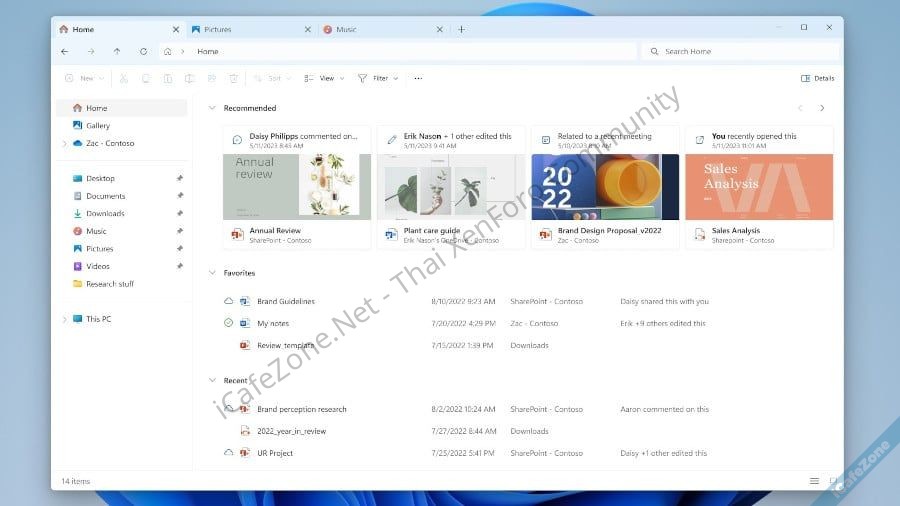Unpin the Desktop folder pin icon
Screen dimensions: 900x506
tap(180, 178)
